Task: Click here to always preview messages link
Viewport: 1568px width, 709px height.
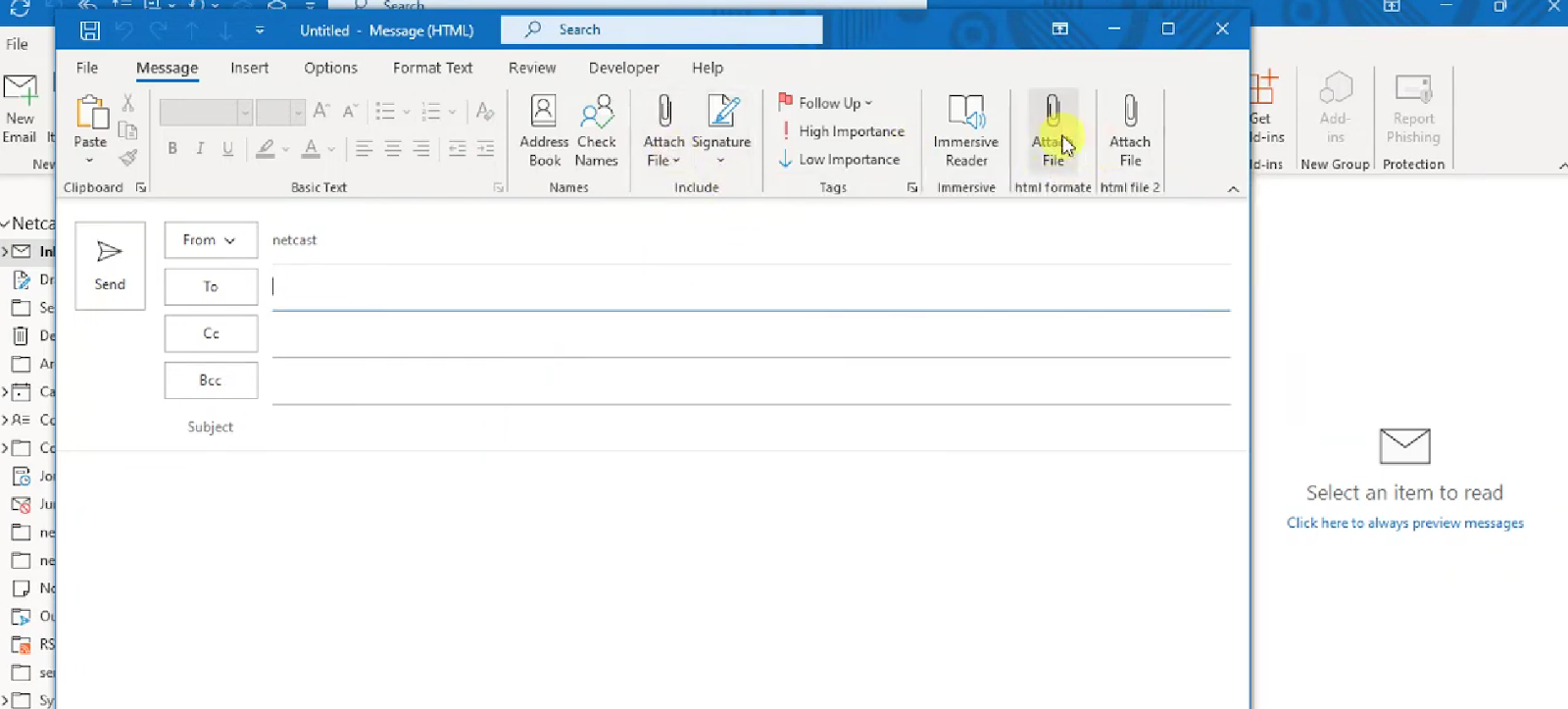Action: coord(1405,523)
